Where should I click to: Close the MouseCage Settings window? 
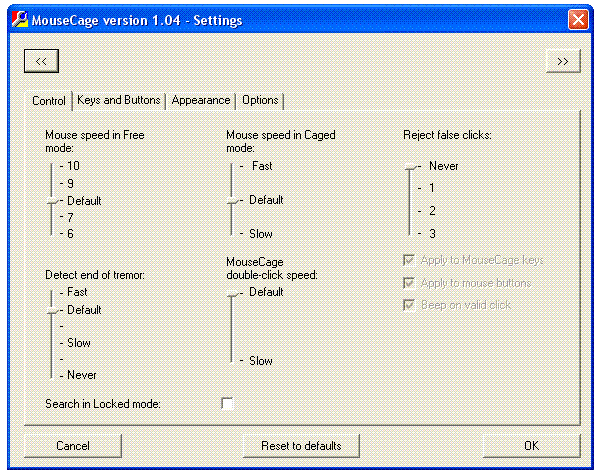578,19
